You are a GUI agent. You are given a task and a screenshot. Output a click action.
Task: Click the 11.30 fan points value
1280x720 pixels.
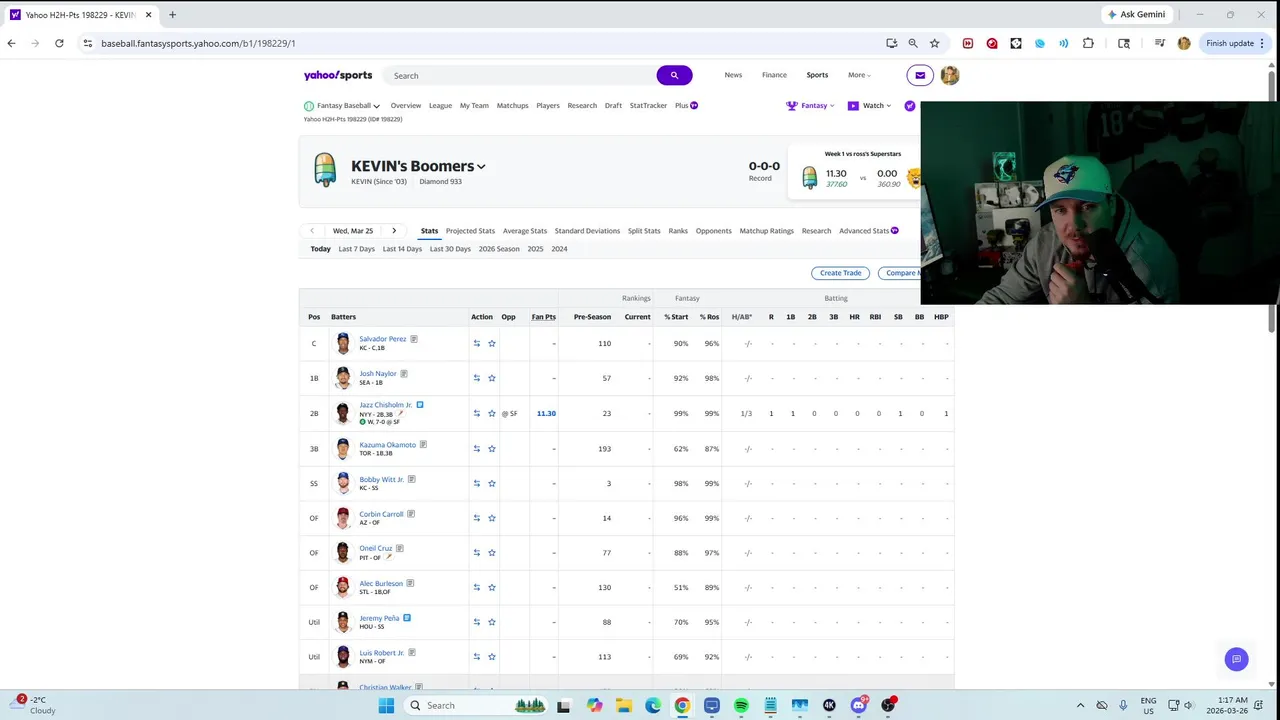click(x=546, y=413)
